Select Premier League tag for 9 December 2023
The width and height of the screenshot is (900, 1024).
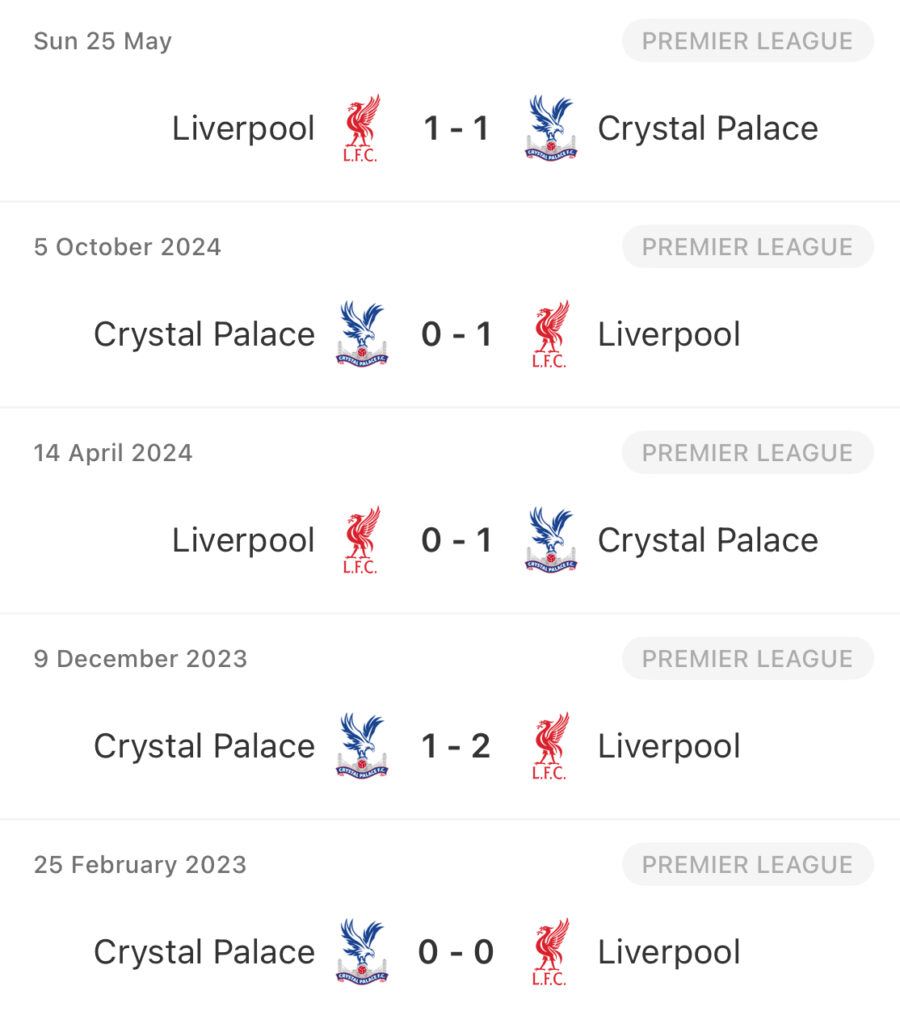point(748,658)
